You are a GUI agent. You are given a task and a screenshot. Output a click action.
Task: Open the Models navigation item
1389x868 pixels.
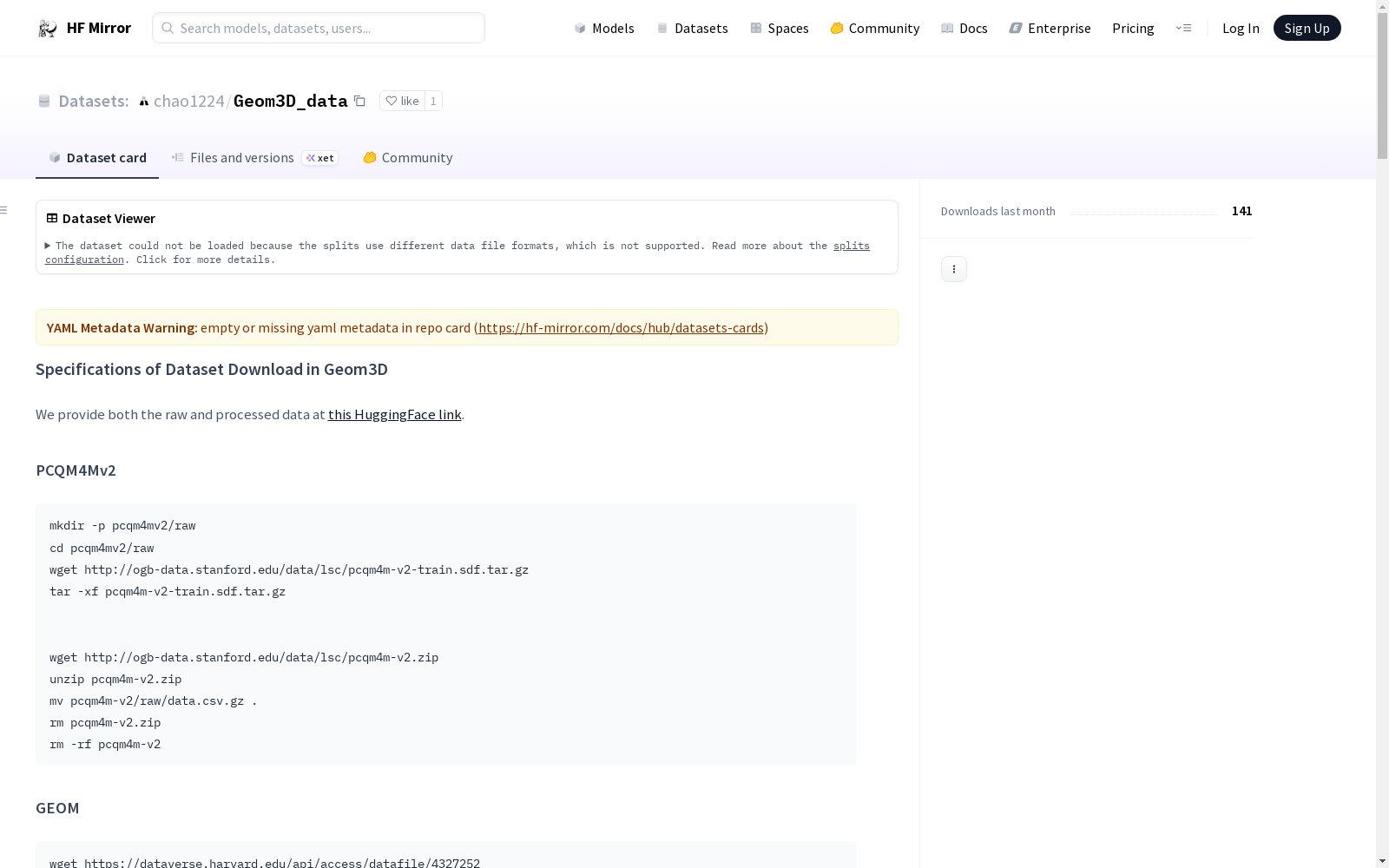[x=604, y=28]
